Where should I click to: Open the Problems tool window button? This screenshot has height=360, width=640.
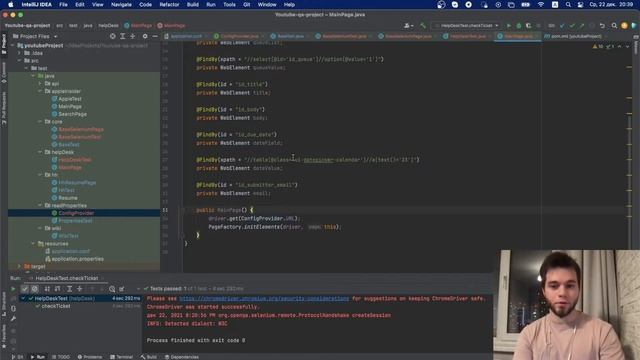[90, 357]
